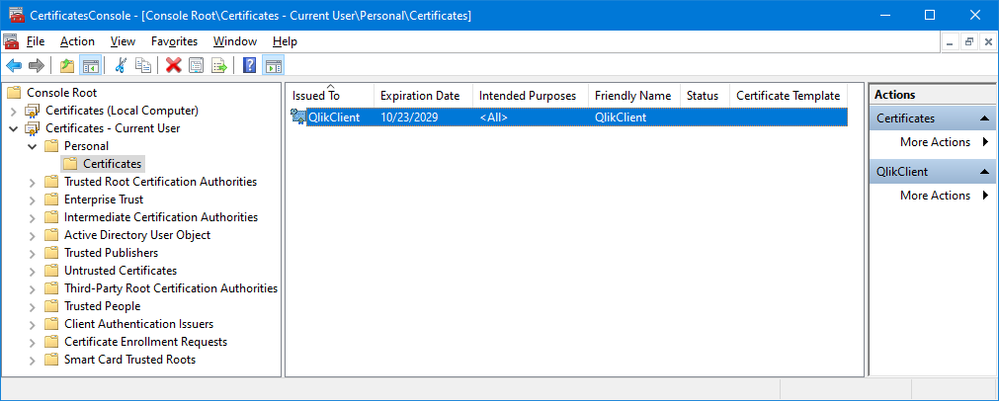The height and width of the screenshot is (401, 999).
Task: Click the Untrusted Certificates folder icon
Action: pos(52,271)
